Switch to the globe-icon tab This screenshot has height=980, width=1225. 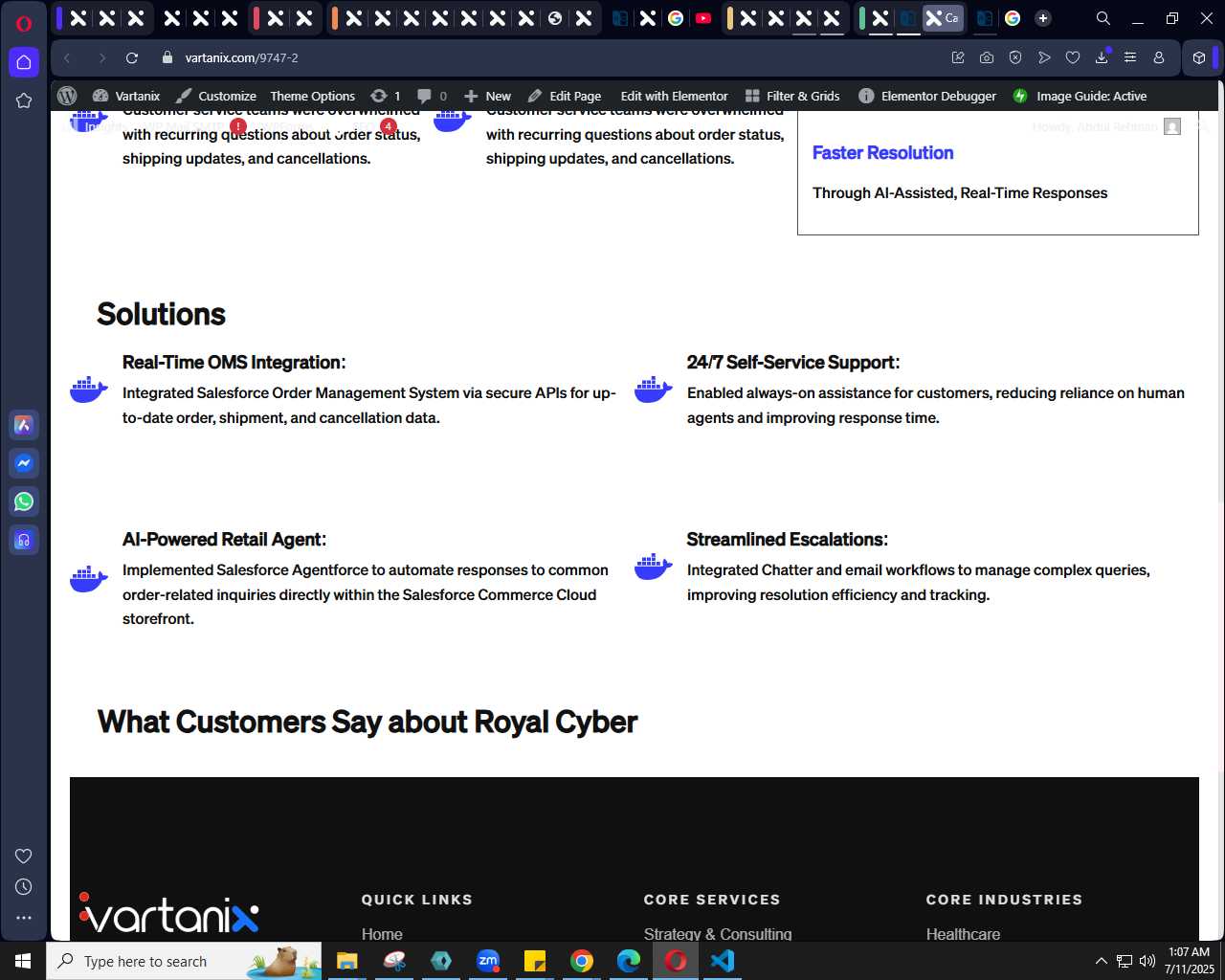(x=555, y=18)
